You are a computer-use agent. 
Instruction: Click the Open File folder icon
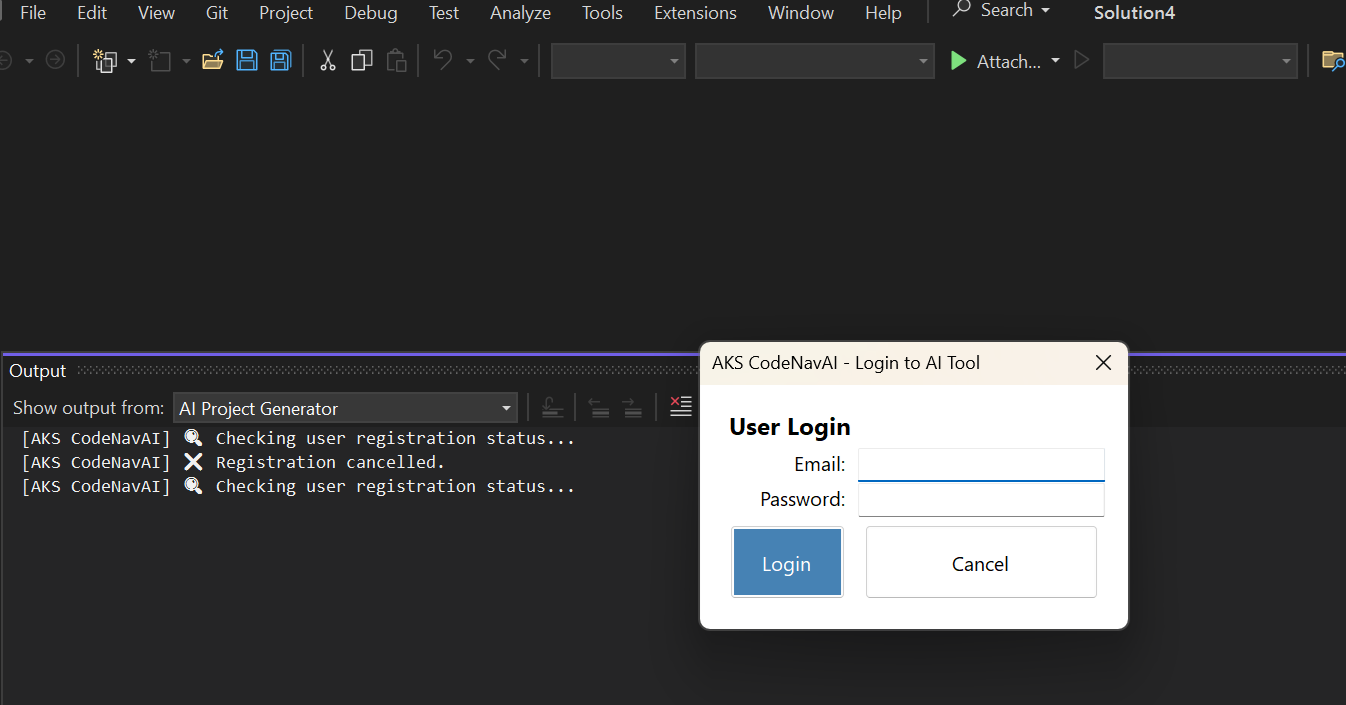click(212, 61)
